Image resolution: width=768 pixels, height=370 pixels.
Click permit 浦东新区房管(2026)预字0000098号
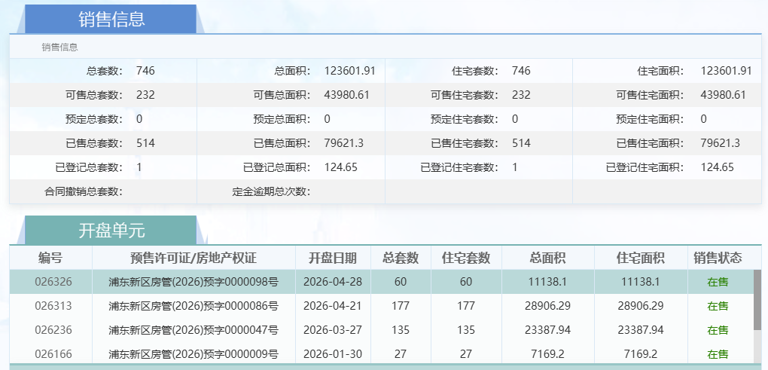pos(193,282)
